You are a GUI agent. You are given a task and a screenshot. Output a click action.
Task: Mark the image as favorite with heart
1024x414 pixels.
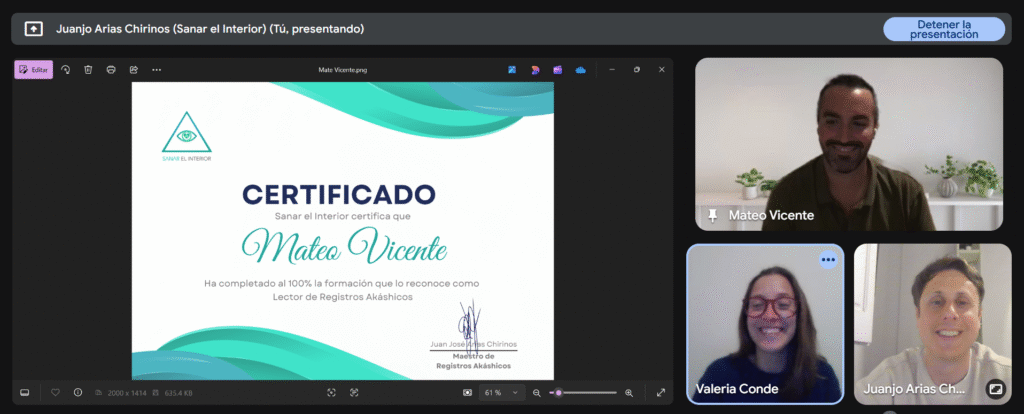tap(56, 392)
